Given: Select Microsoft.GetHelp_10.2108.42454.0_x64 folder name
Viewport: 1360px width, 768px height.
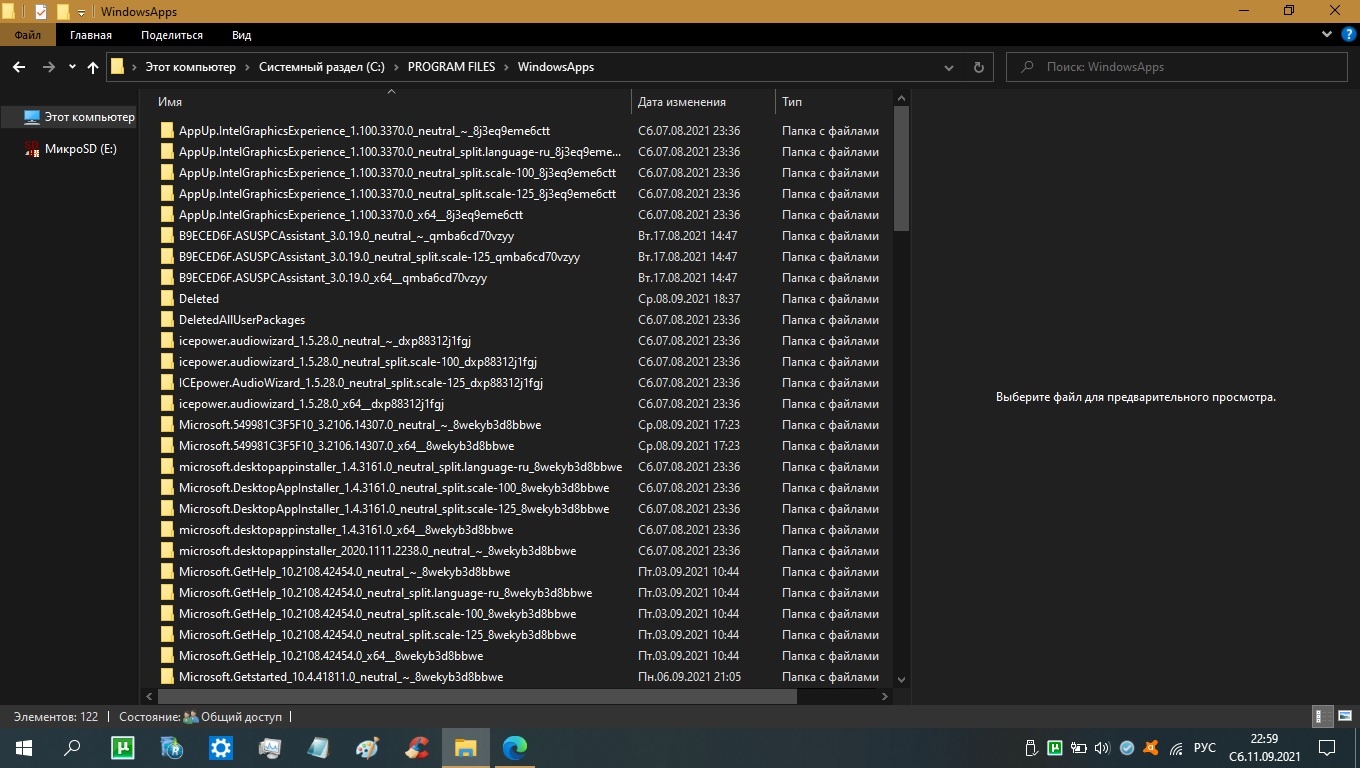Looking at the screenshot, I should point(331,656).
